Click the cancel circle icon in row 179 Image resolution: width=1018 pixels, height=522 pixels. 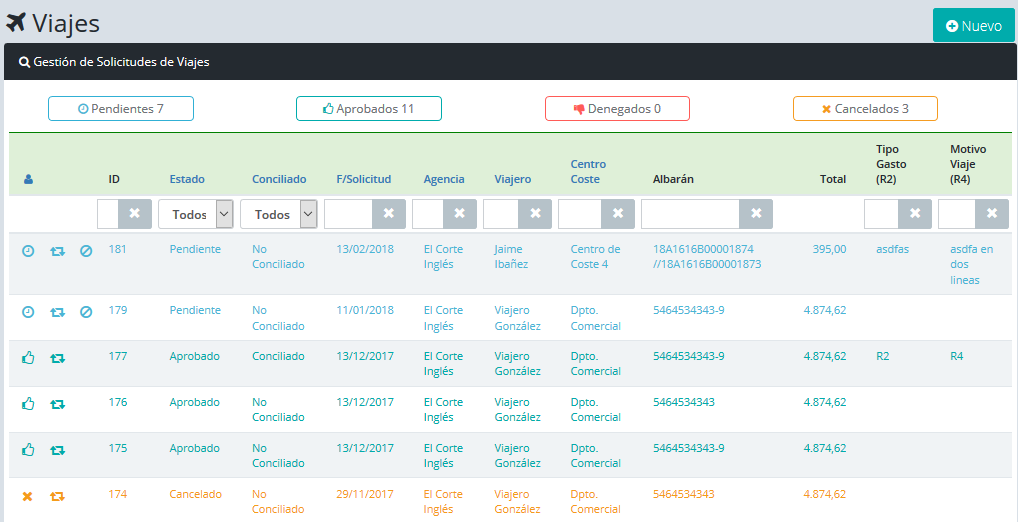click(x=86, y=312)
